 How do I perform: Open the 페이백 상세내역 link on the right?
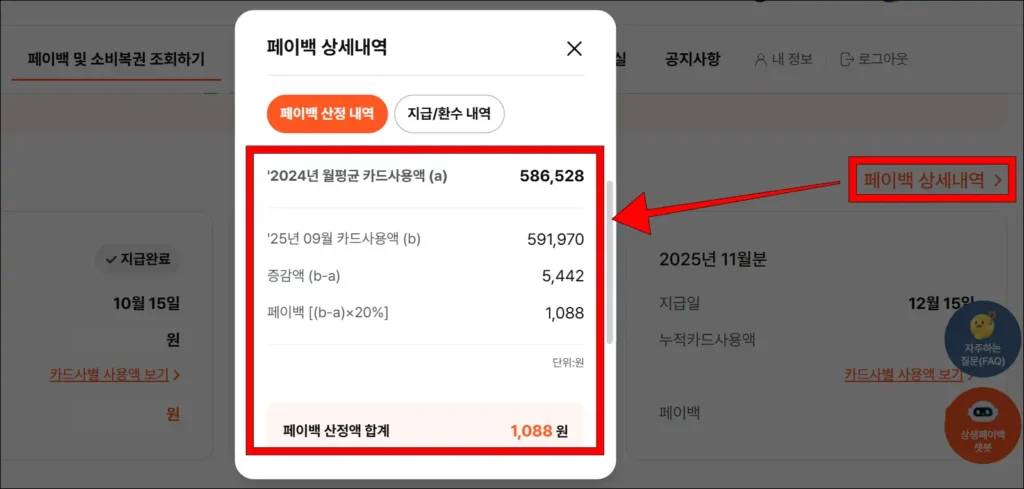[x=932, y=180]
